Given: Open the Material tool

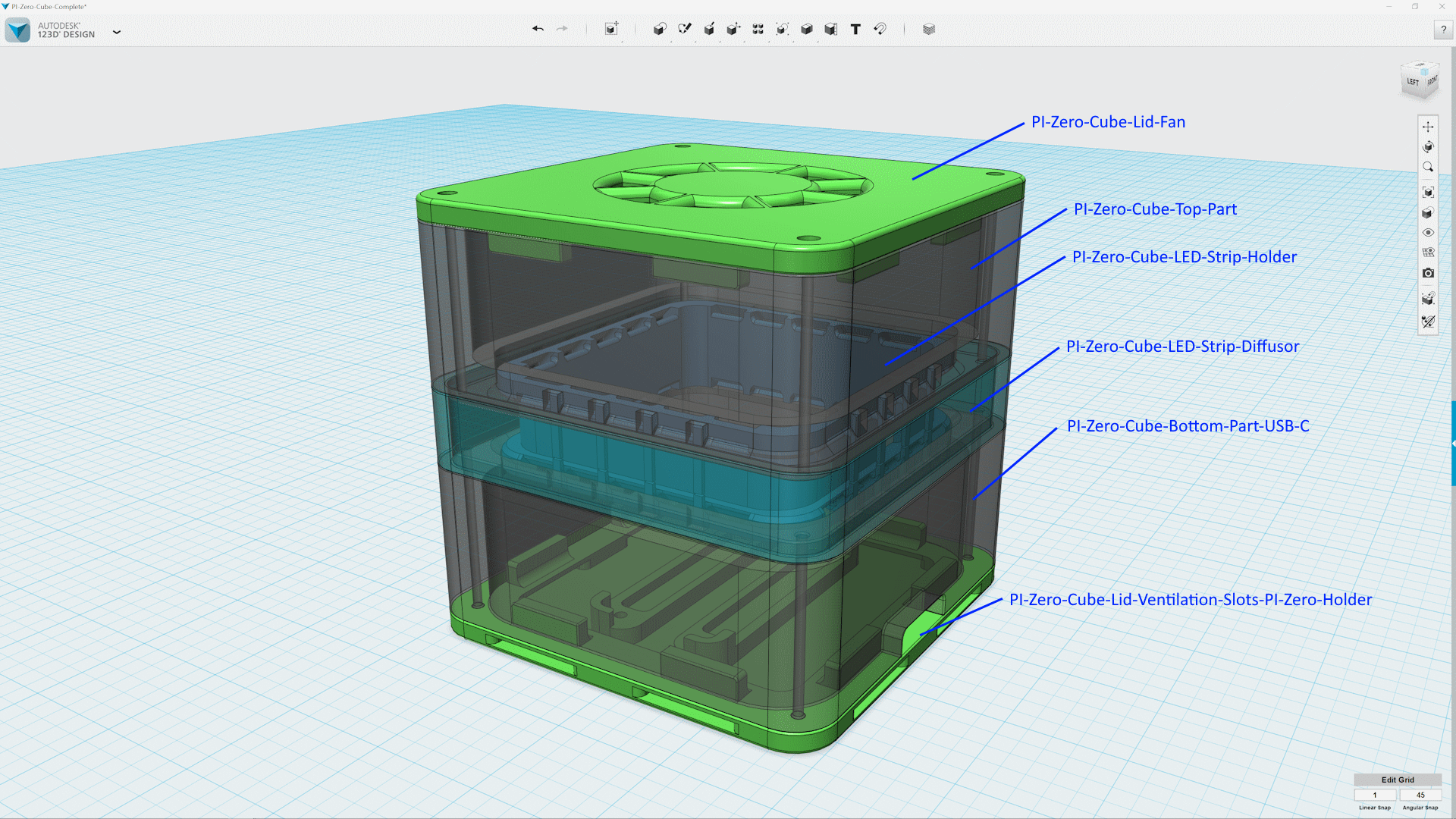Looking at the screenshot, I should tap(929, 29).
